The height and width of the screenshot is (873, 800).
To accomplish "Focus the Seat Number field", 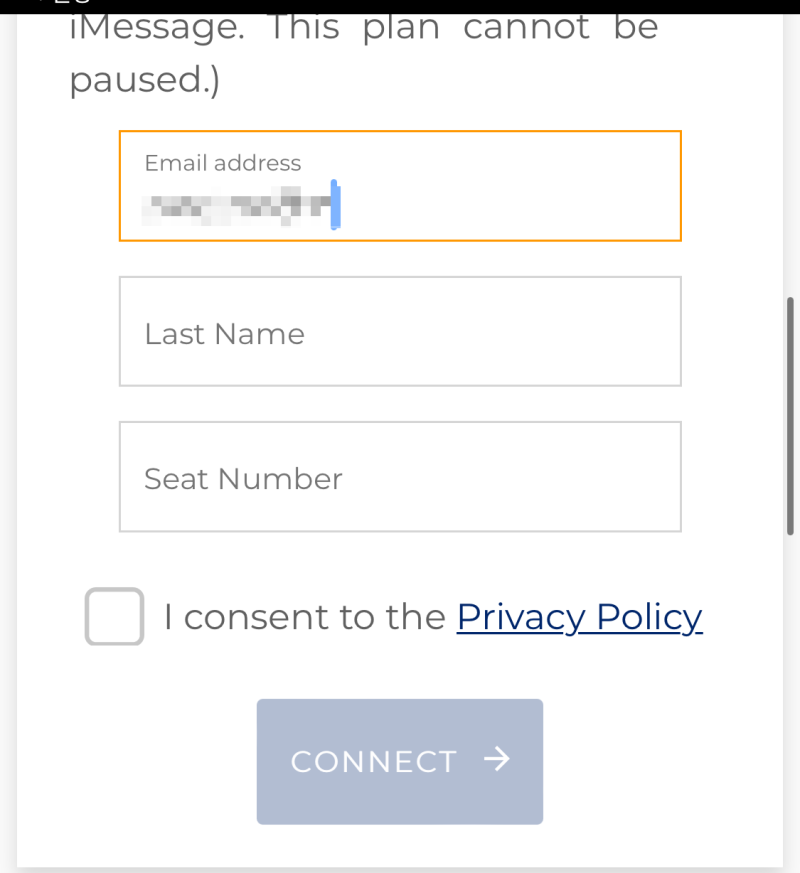I will [x=400, y=476].
